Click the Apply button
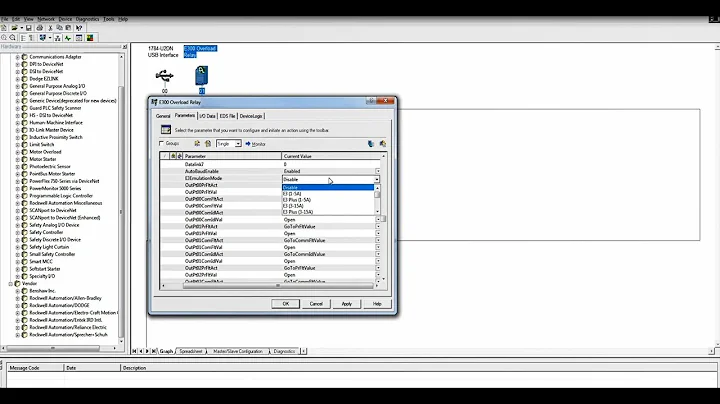720x404 pixels. [x=347, y=304]
